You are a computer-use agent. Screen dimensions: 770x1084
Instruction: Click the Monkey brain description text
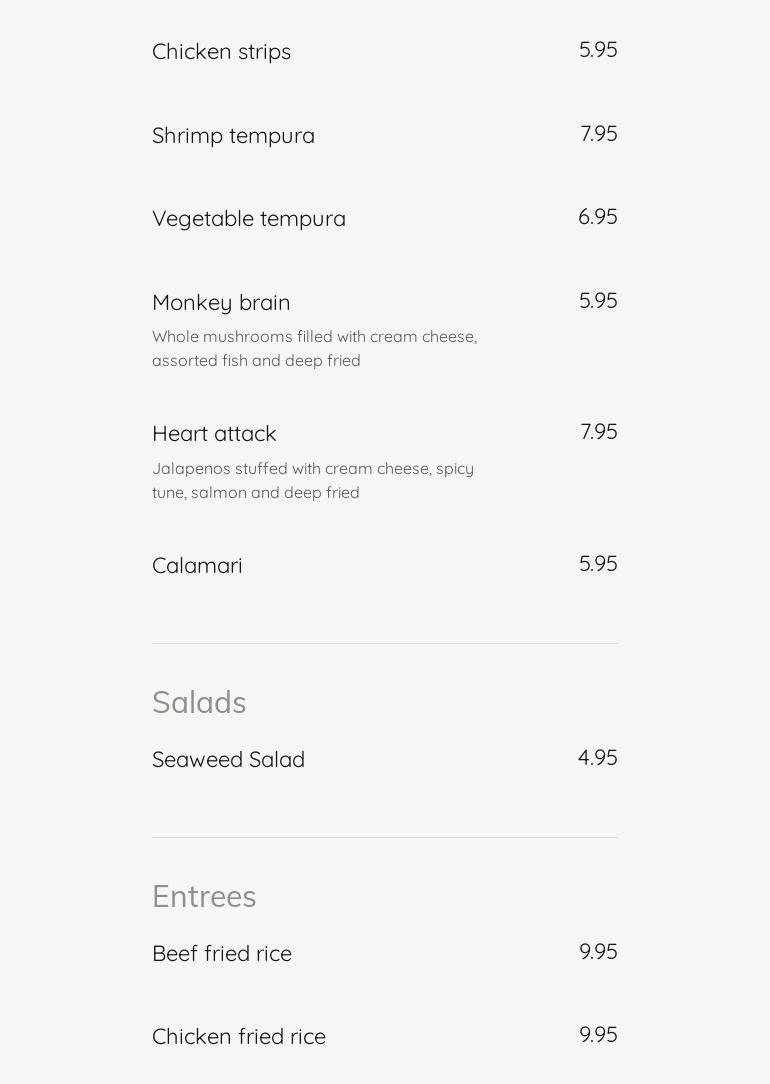pyautogui.click(x=314, y=348)
